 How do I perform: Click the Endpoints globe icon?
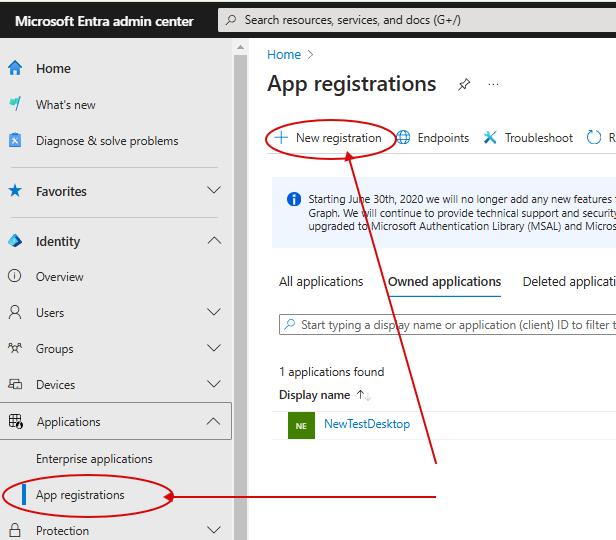[x=403, y=137]
